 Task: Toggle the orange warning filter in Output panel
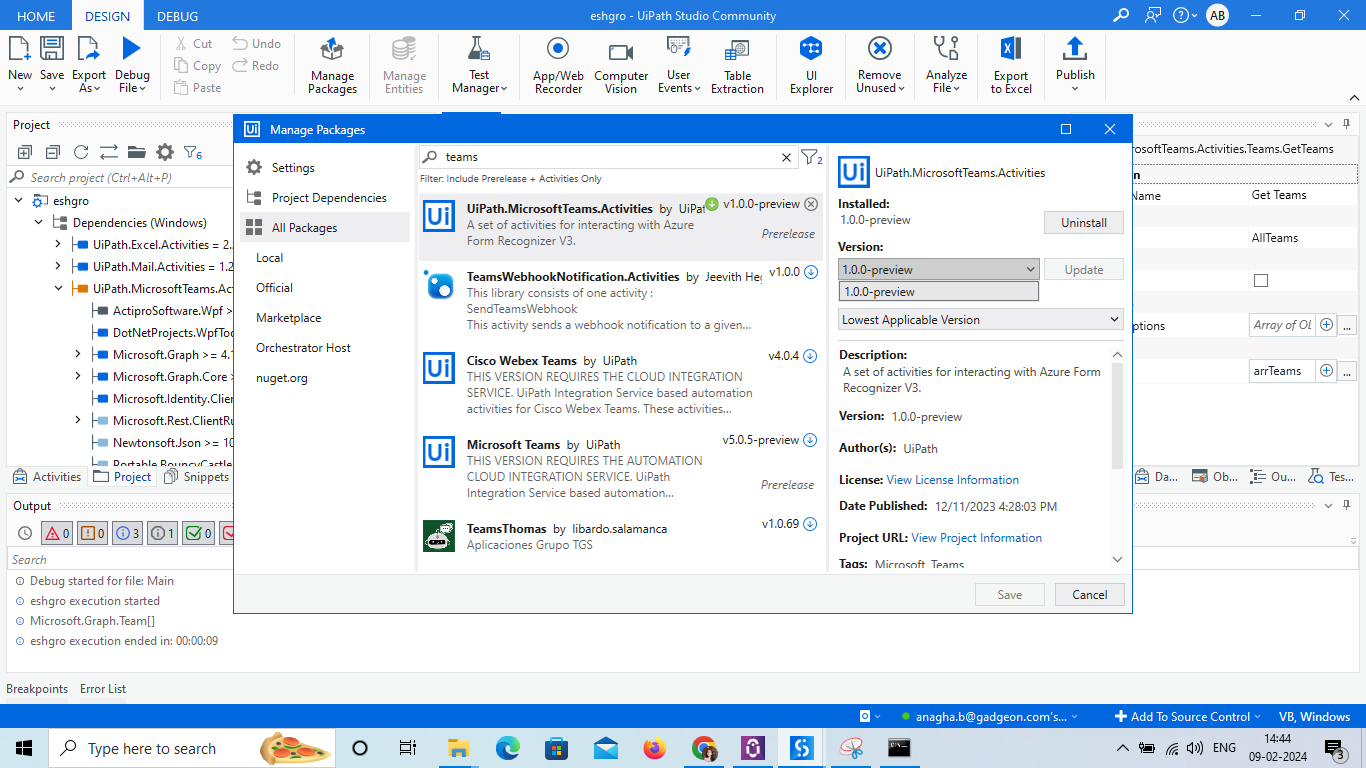pyautogui.click(x=92, y=533)
